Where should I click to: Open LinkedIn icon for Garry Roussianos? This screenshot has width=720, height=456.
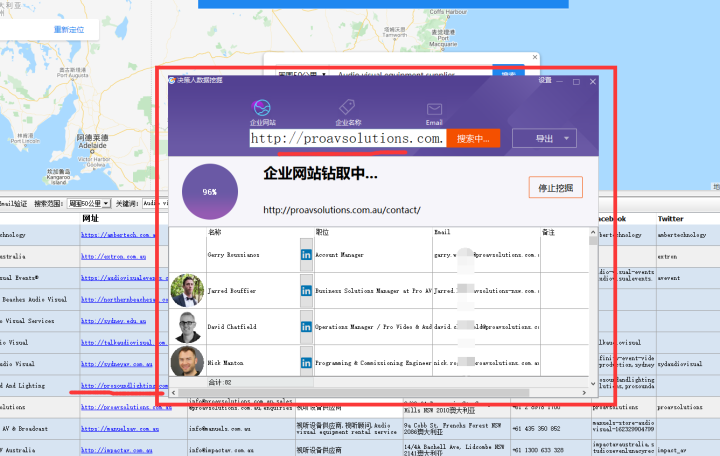click(306, 254)
